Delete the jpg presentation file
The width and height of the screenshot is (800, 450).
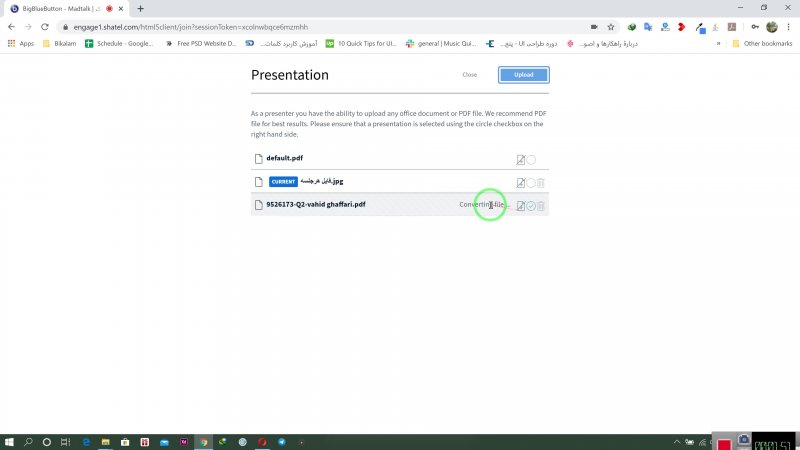pos(541,182)
